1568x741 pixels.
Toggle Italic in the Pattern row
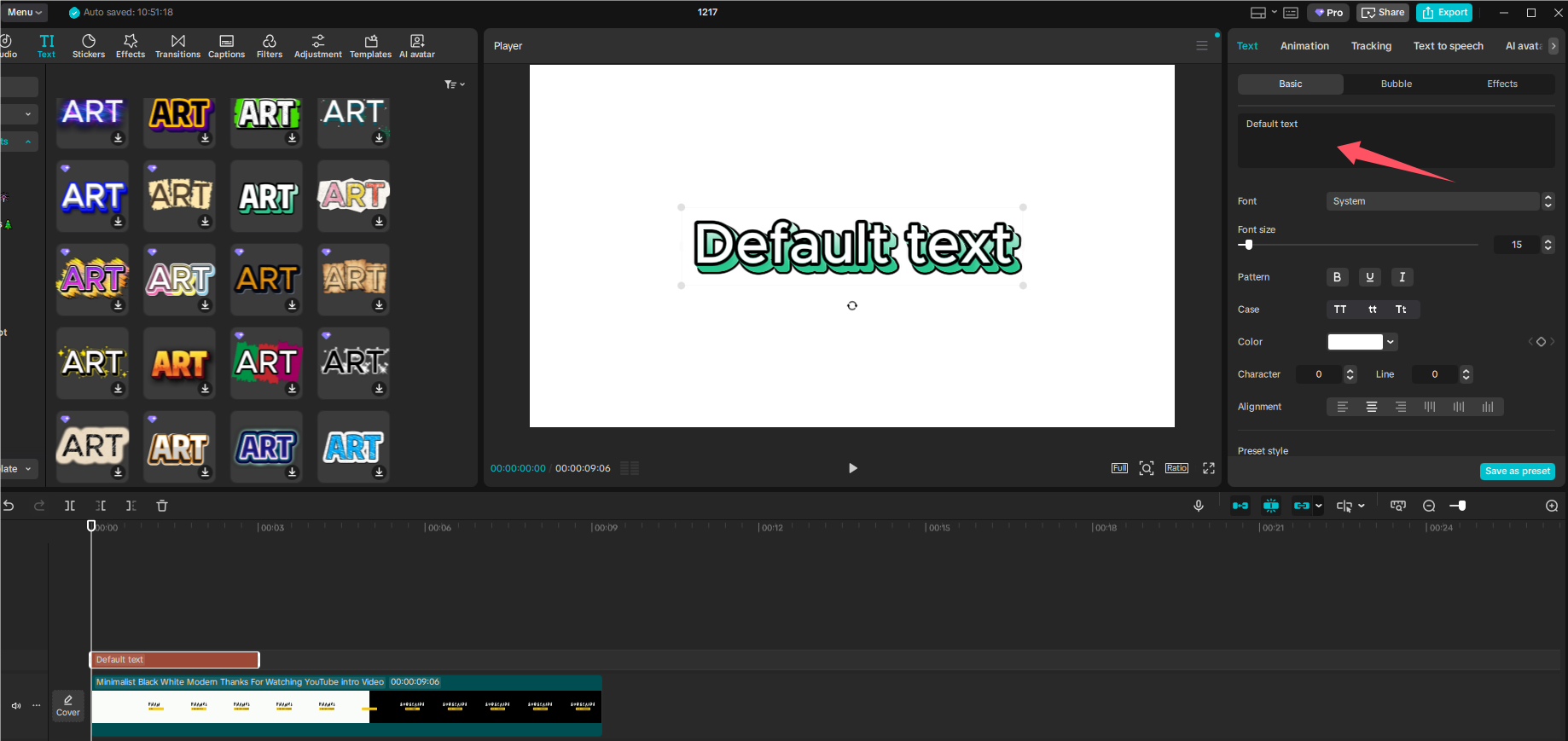tap(1402, 277)
